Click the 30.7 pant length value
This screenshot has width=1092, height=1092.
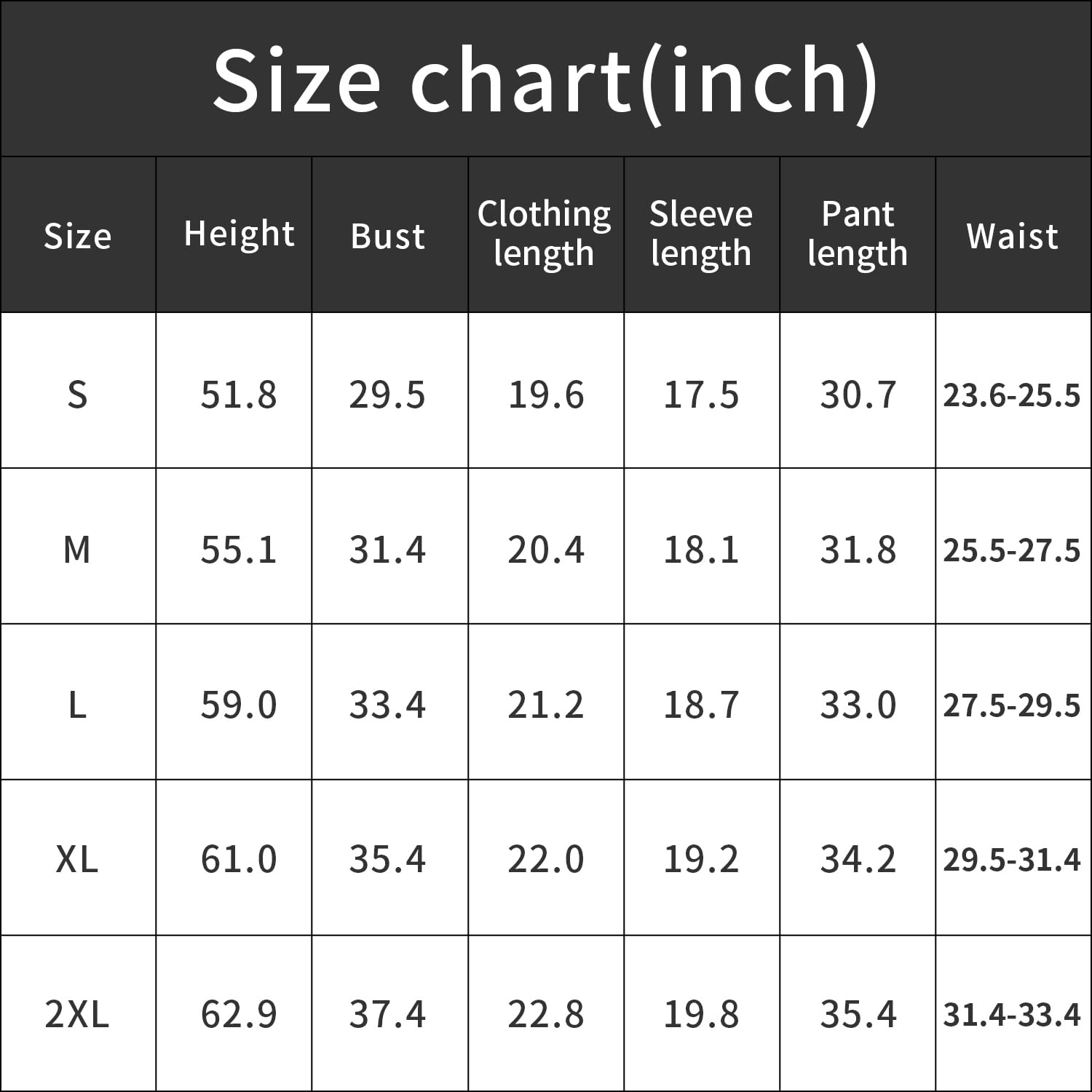[x=858, y=395]
